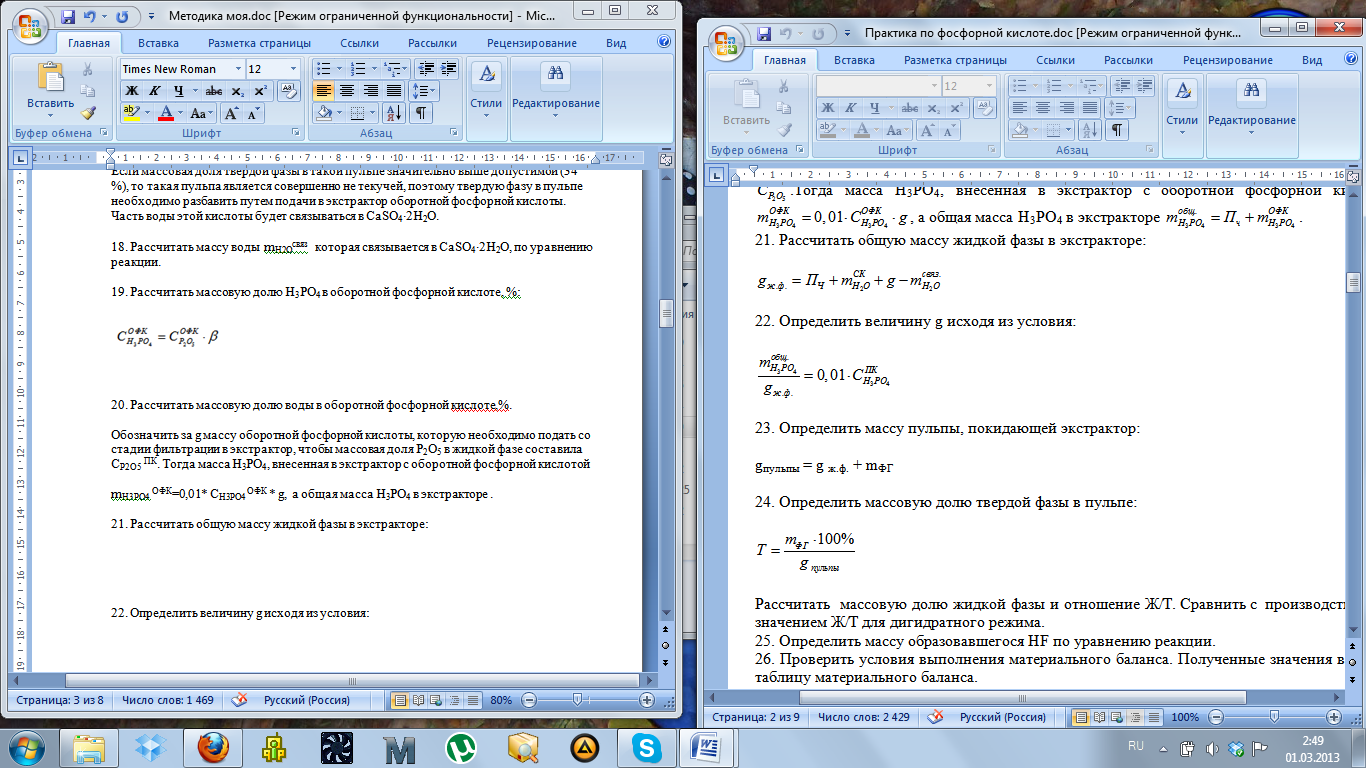Toggle strikethrough in Методика моя window
This screenshot has width=1366, height=768.
(x=212, y=91)
